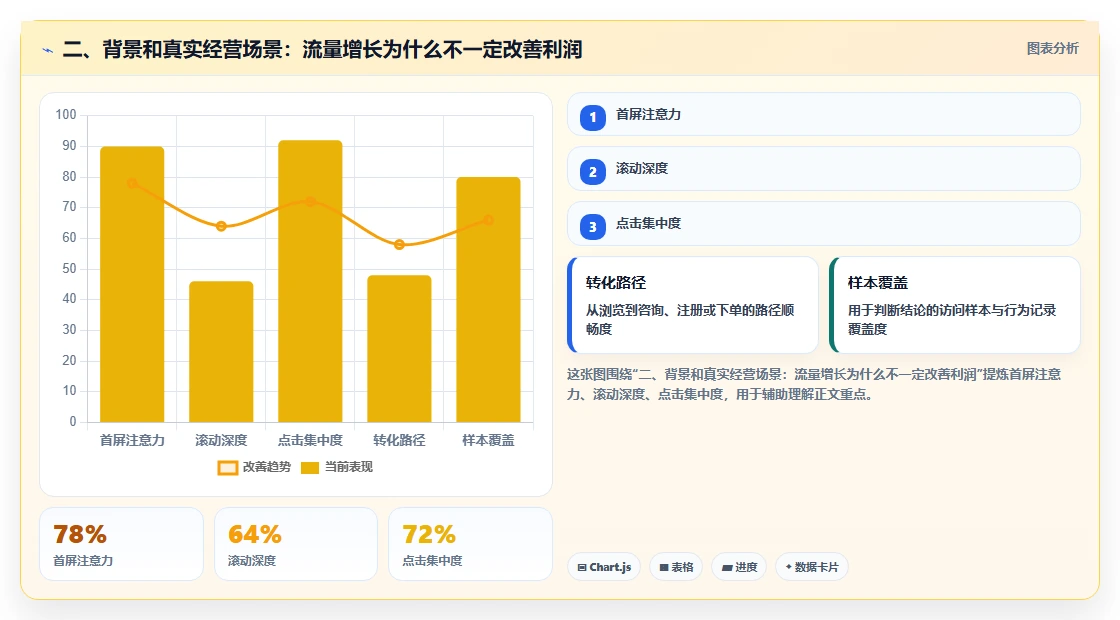Toggle the 改善趋势 legend entry
1120x620 pixels.
(x=254, y=467)
